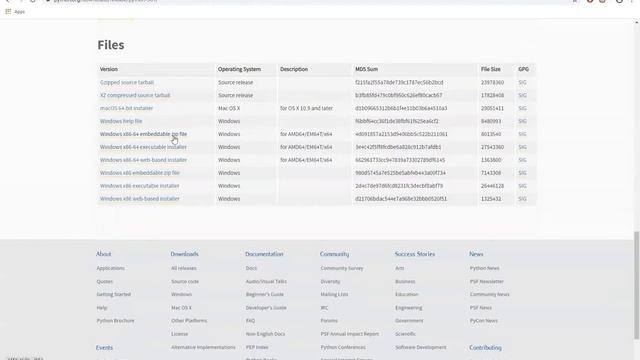
Task: Open SIG link for Windows help file
Action: tap(522, 121)
